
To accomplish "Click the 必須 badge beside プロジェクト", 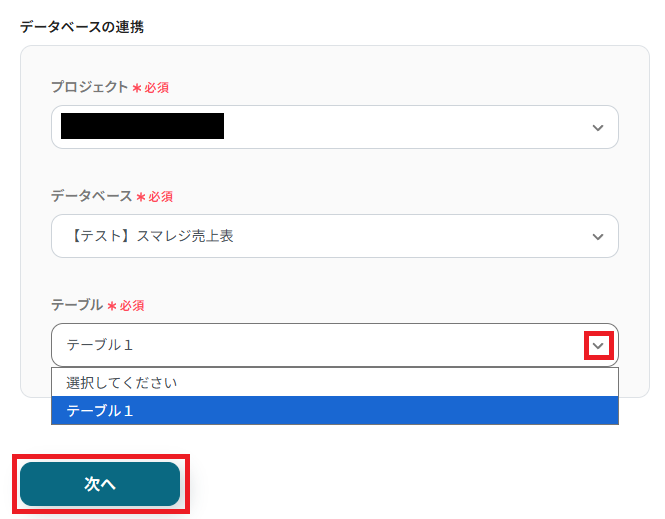I will click(156, 88).
